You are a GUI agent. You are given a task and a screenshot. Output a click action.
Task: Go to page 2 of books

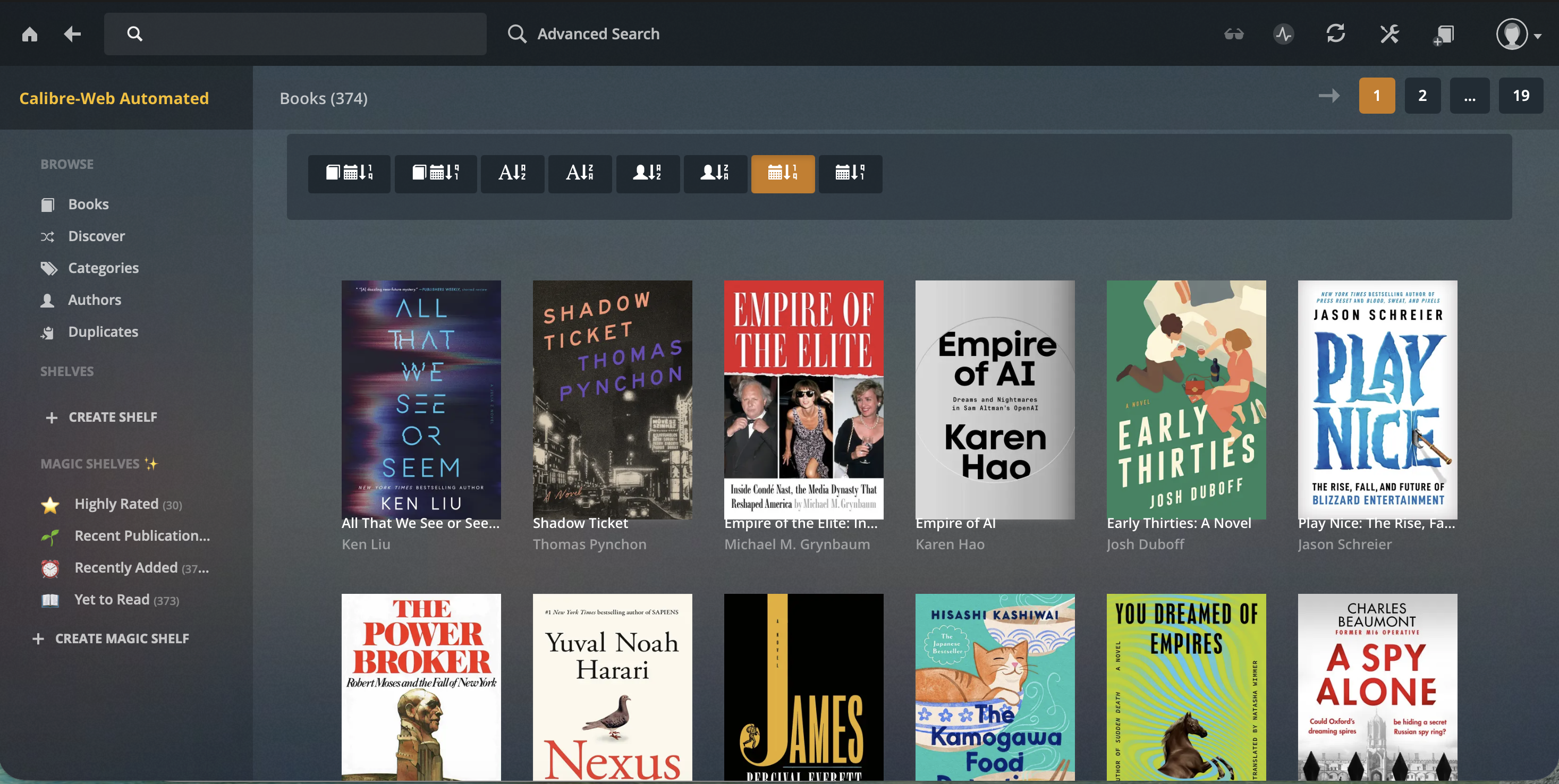tap(1422, 96)
